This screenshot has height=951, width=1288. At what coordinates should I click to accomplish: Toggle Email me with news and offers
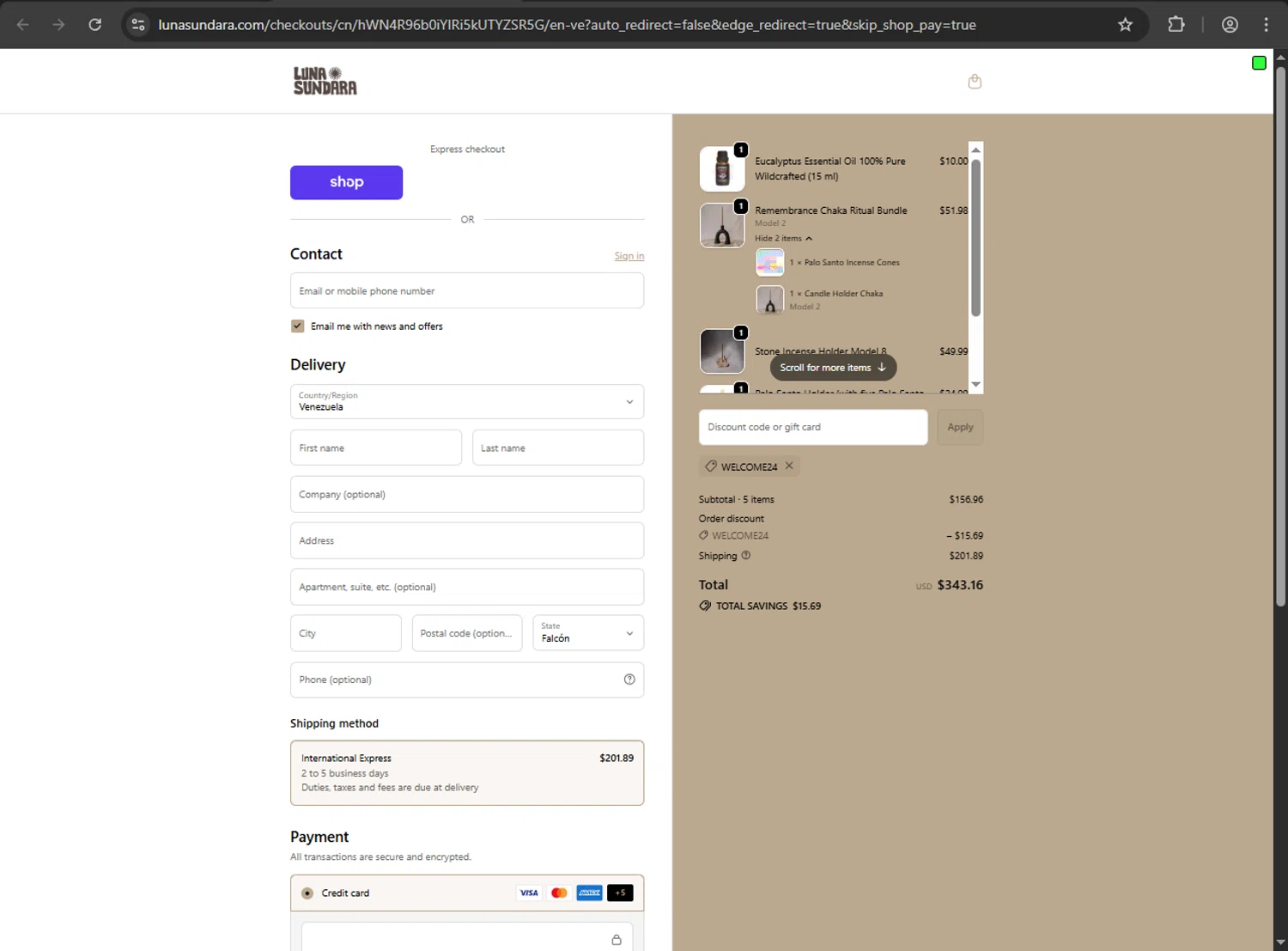coord(298,326)
